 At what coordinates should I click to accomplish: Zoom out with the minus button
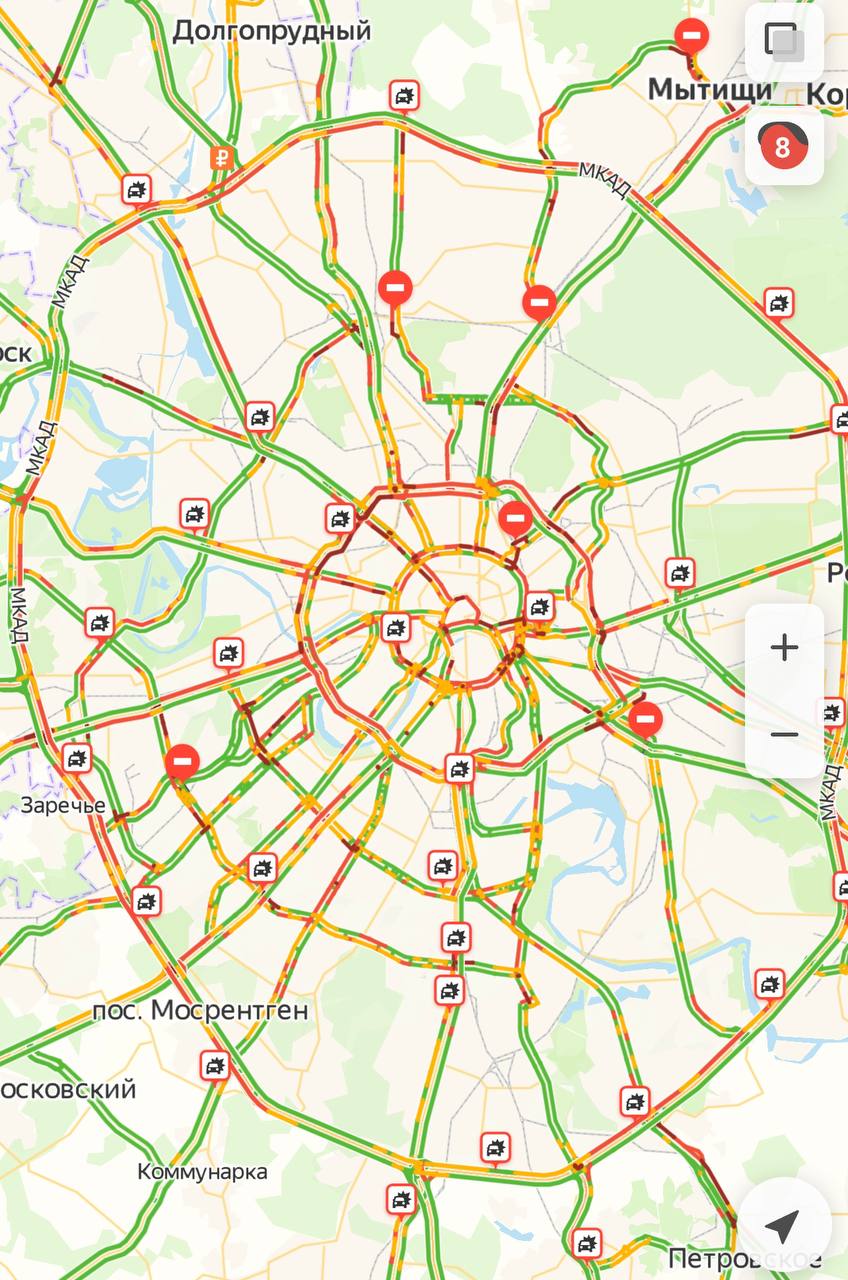(x=784, y=735)
